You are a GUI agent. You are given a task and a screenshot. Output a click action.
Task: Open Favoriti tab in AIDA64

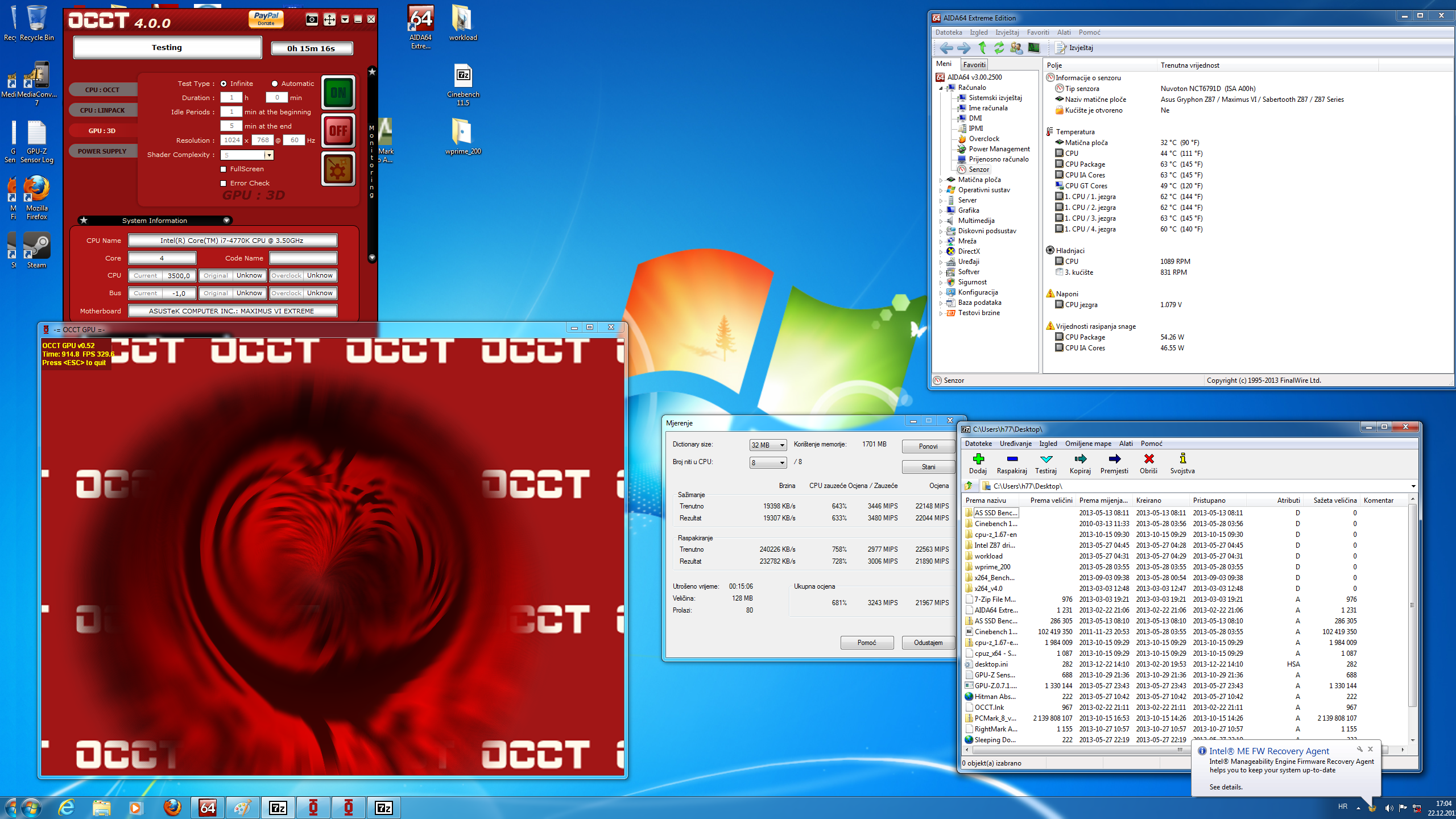pos(974,64)
